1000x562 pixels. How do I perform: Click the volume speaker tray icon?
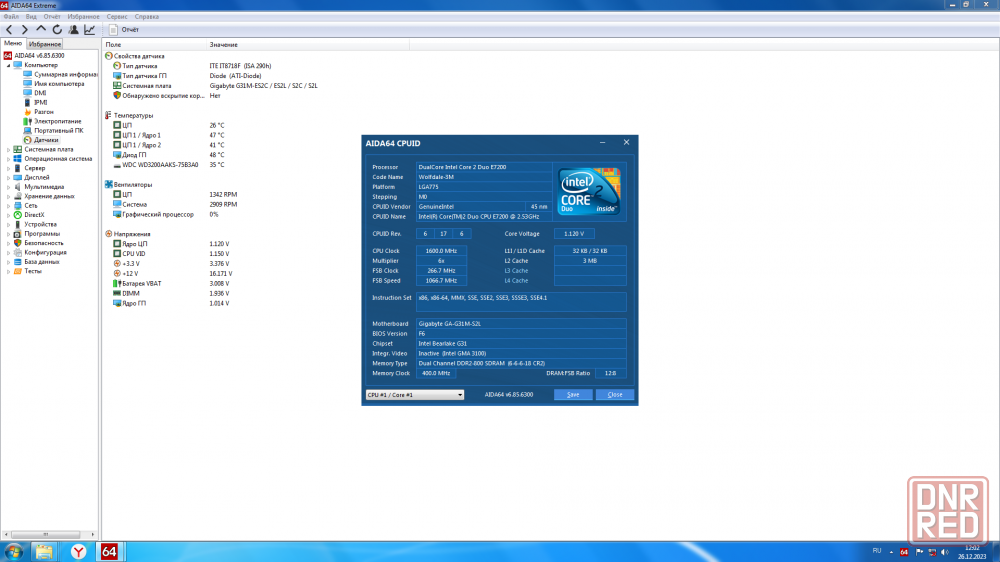[x=945, y=552]
